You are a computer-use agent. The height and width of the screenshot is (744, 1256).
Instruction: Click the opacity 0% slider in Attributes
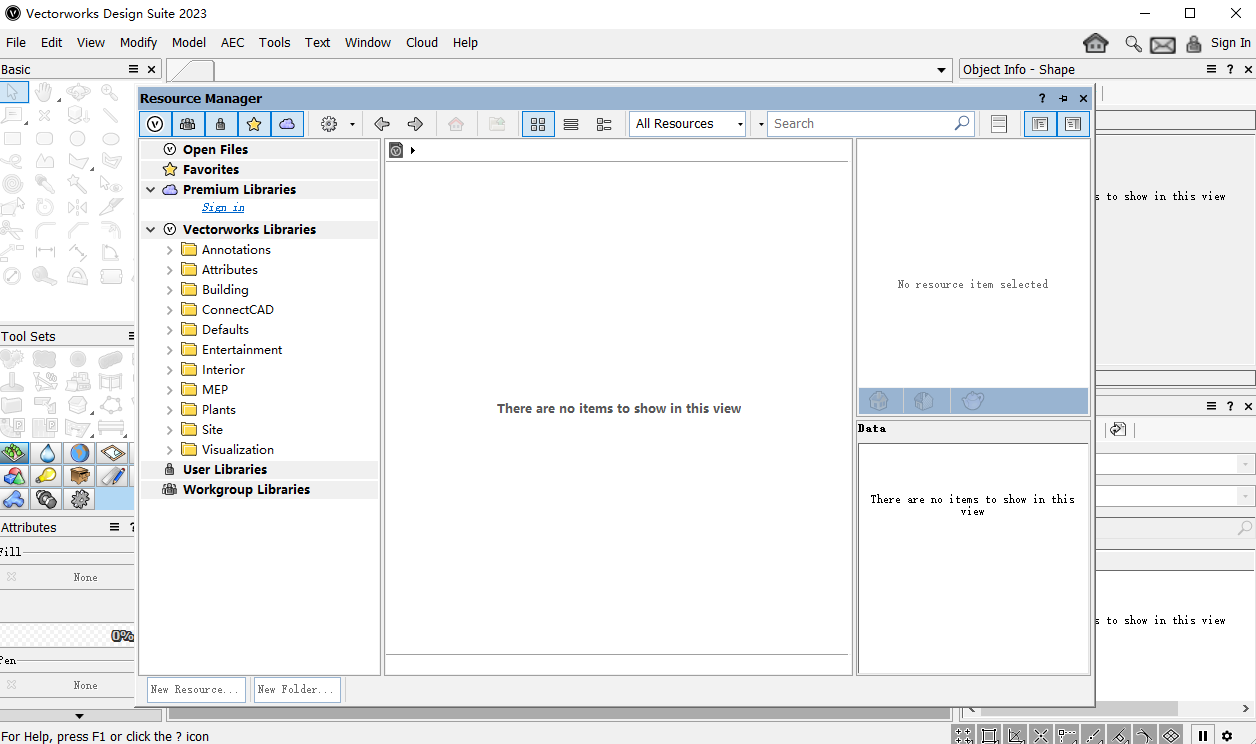click(67, 635)
